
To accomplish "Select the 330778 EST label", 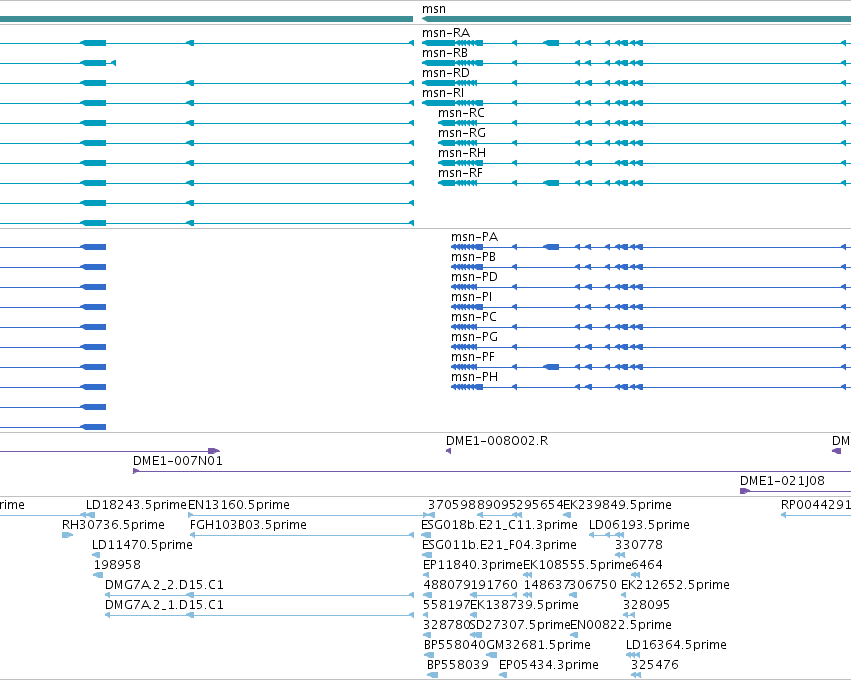I will tap(639, 545).
